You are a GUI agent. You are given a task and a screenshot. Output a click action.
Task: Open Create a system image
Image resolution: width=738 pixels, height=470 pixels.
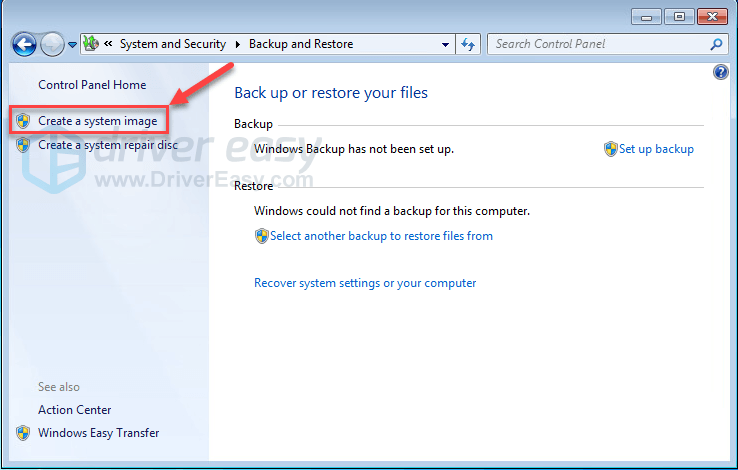click(98, 121)
